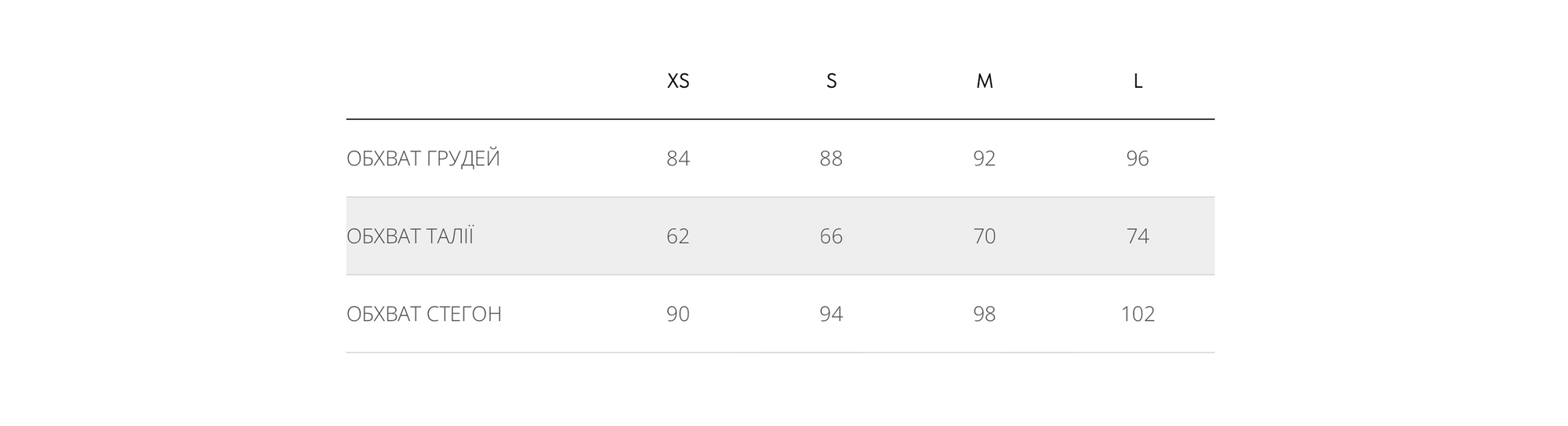Select the ОБХВАТ ГРУДЕЙ row label
Image resolution: width=1568 pixels, height=426 pixels.
click(x=423, y=158)
